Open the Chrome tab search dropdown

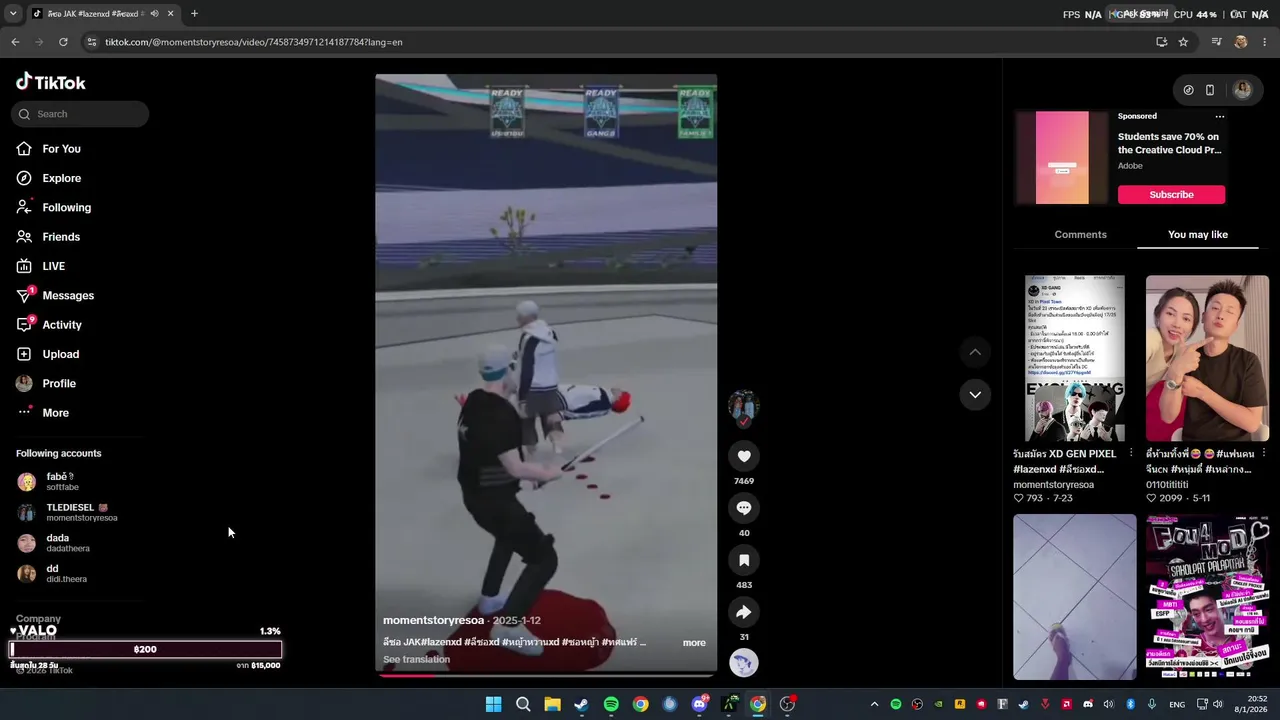[13, 14]
